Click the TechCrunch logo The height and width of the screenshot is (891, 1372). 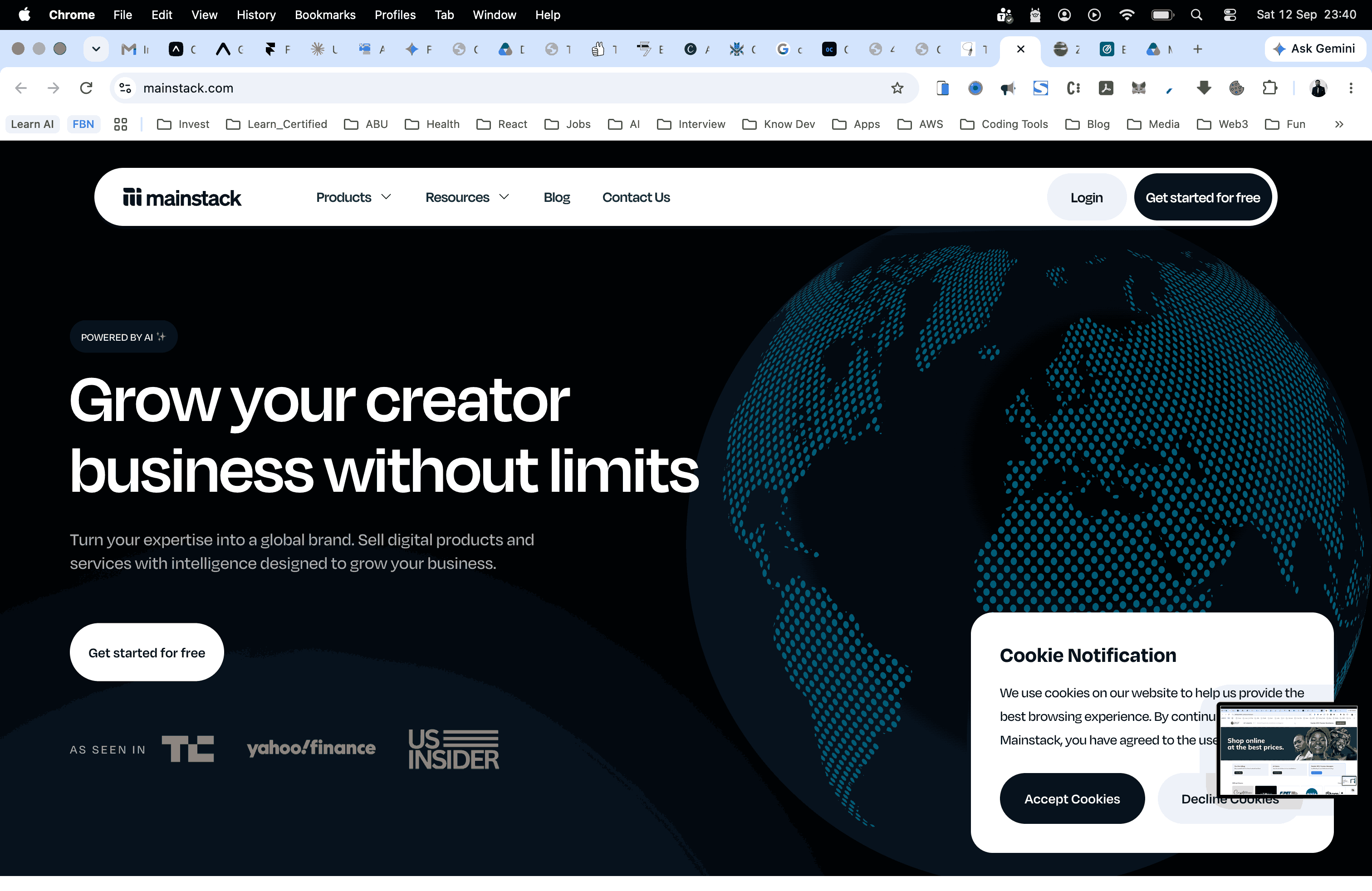[x=188, y=748]
